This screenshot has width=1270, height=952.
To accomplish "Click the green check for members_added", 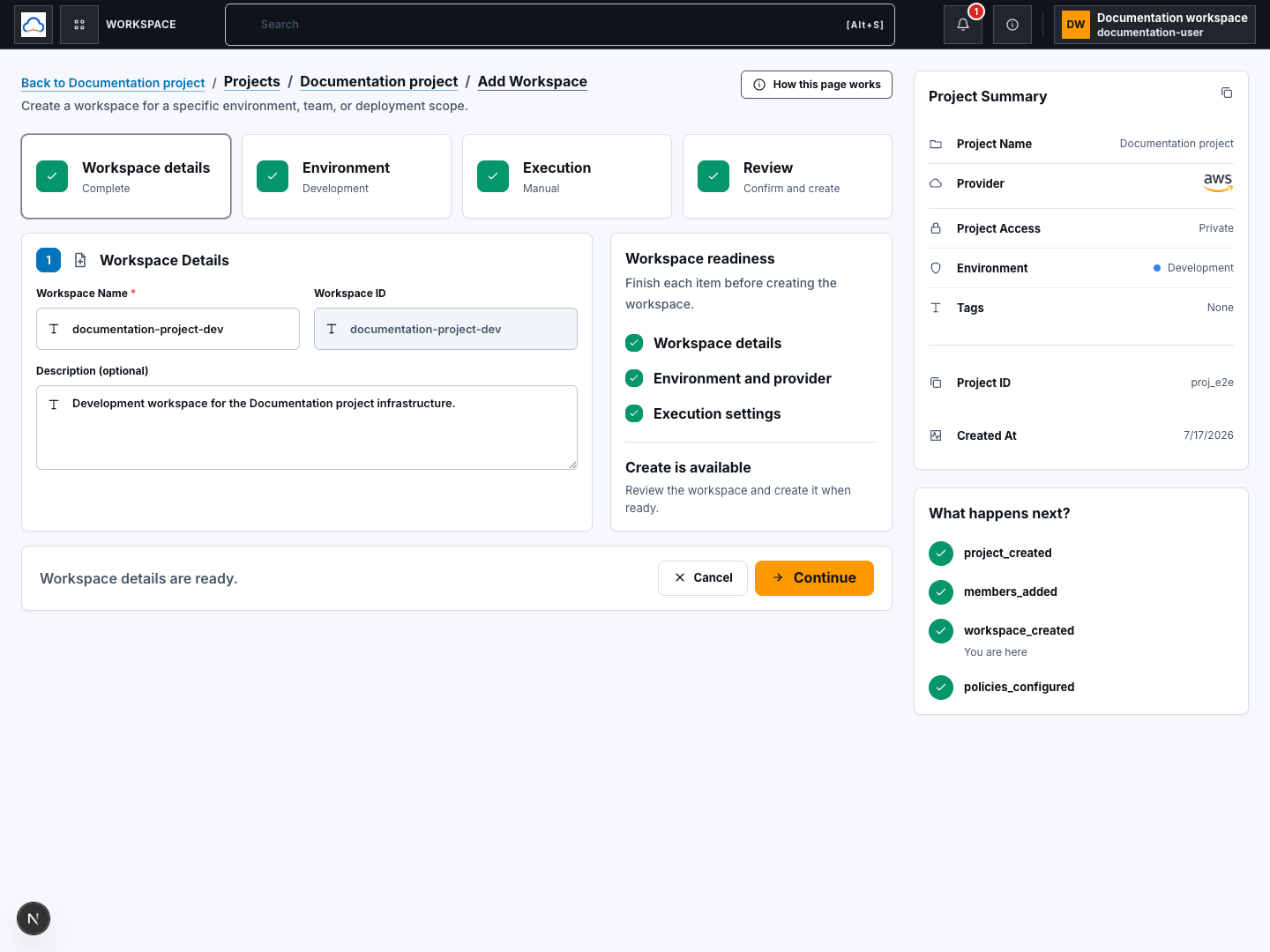I will tap(941, 591).
